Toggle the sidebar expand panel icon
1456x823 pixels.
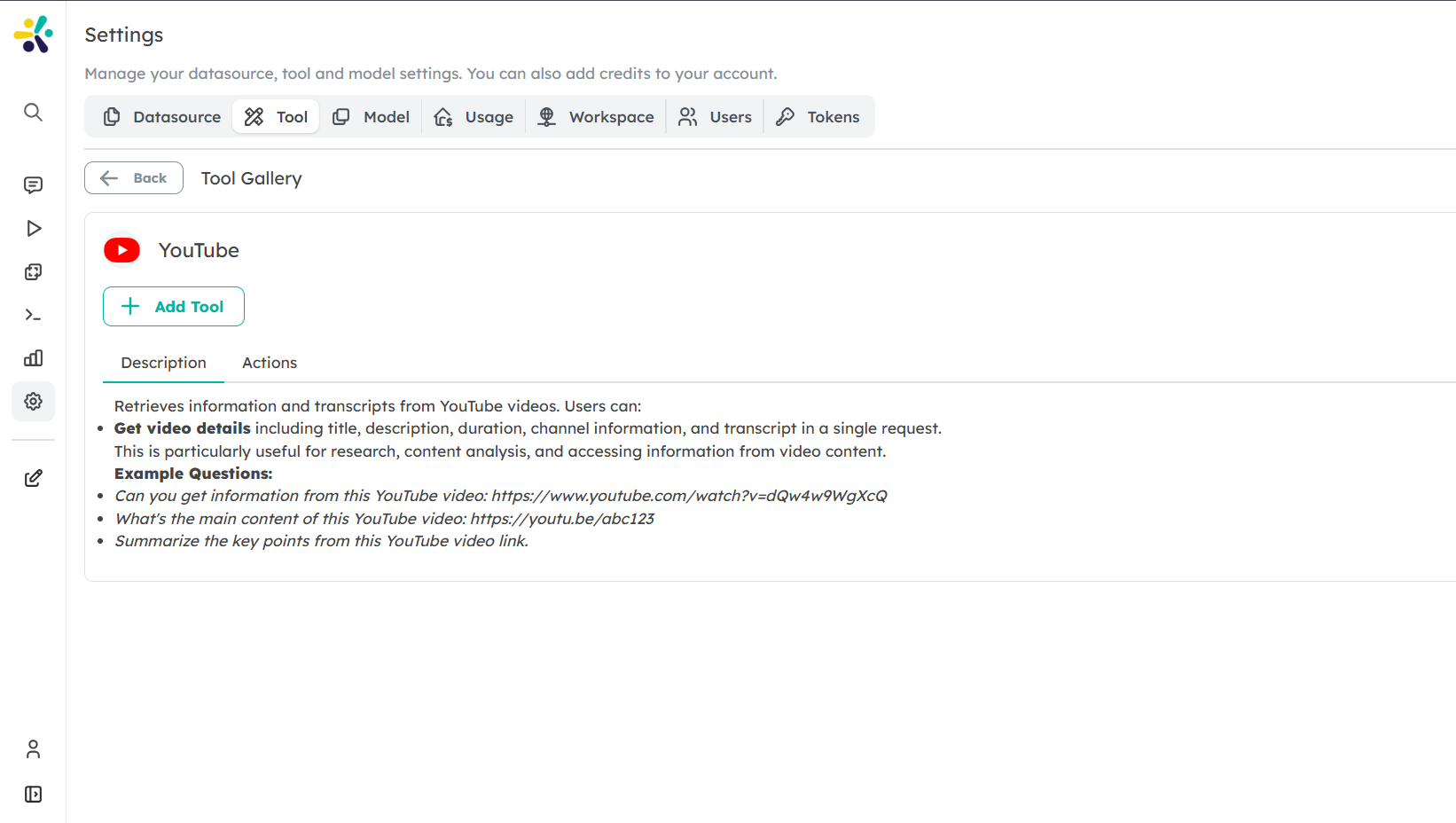(x=33, y=795)
